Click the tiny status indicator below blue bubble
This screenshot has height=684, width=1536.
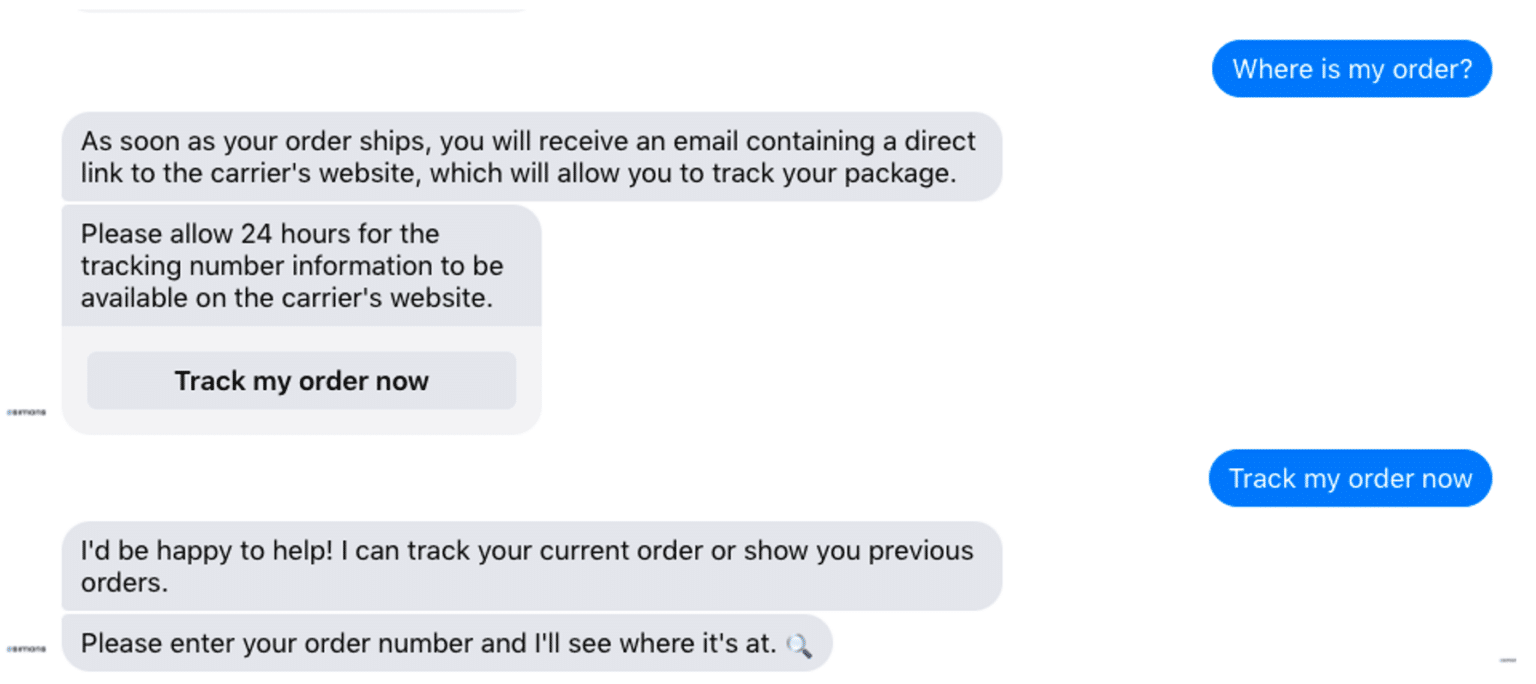tap(1506, 660)
